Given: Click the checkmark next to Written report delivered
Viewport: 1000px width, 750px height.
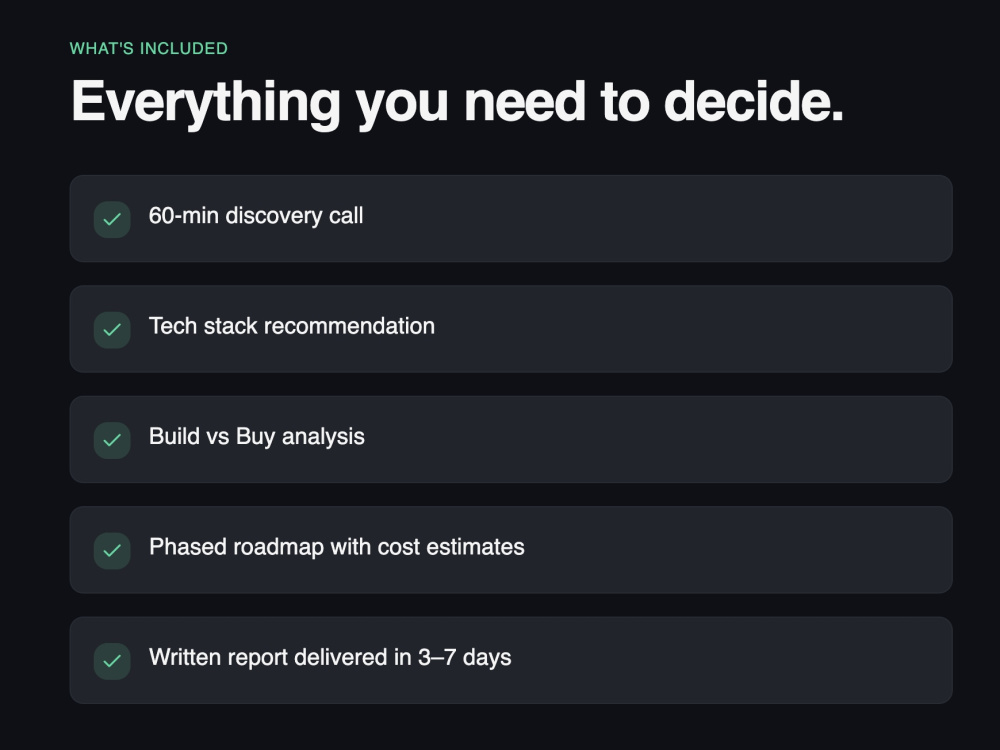Looking at the screenshot, I should [x=112, y=661].
